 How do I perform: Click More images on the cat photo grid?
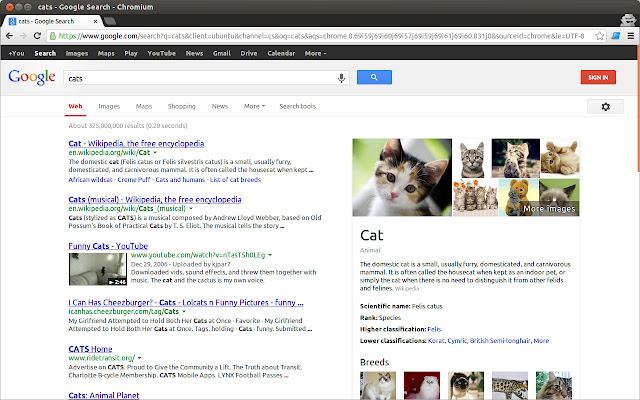[549, 209]
